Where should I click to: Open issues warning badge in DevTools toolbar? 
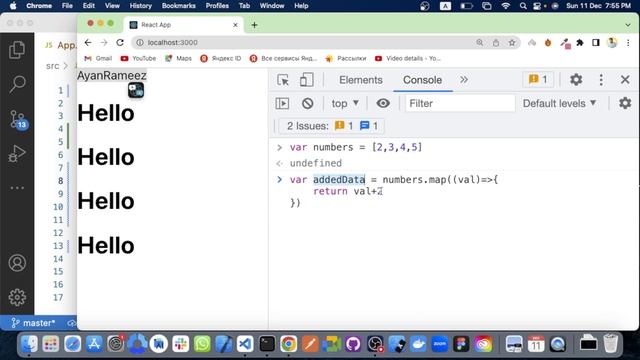click(x=538, y=79)
